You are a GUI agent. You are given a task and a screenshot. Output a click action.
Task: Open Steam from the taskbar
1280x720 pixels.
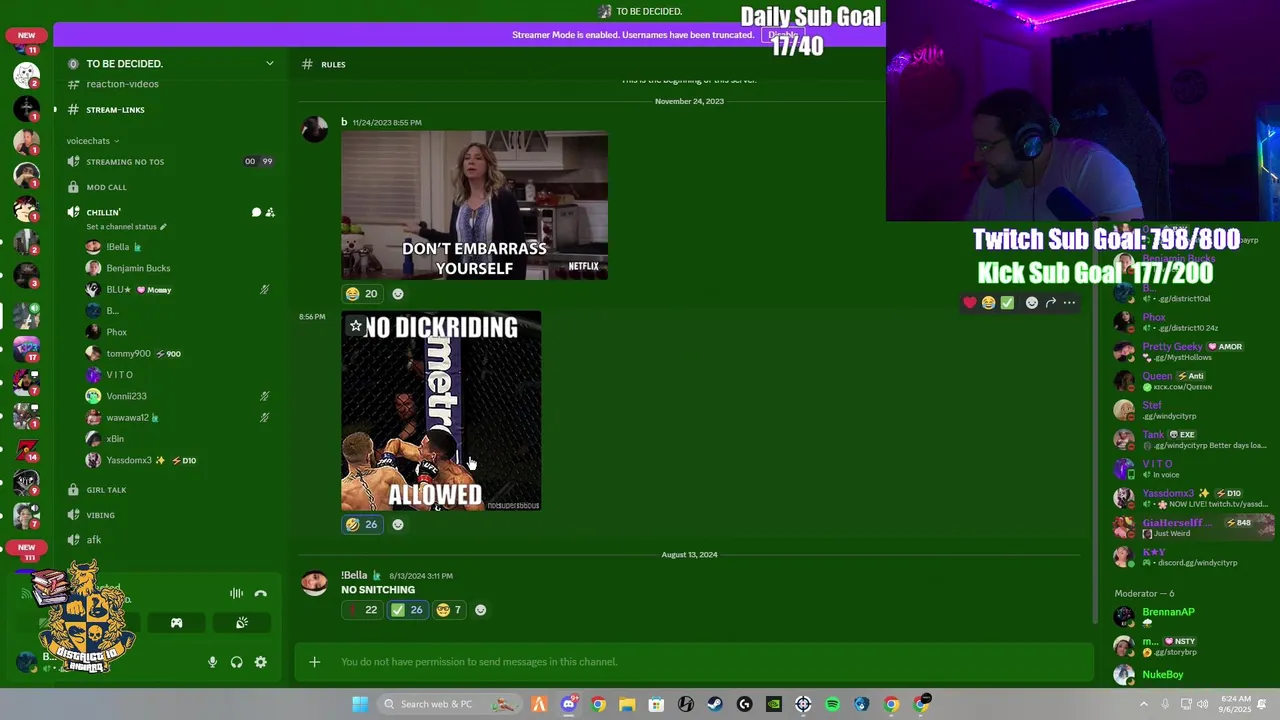(x=715, y=704)
